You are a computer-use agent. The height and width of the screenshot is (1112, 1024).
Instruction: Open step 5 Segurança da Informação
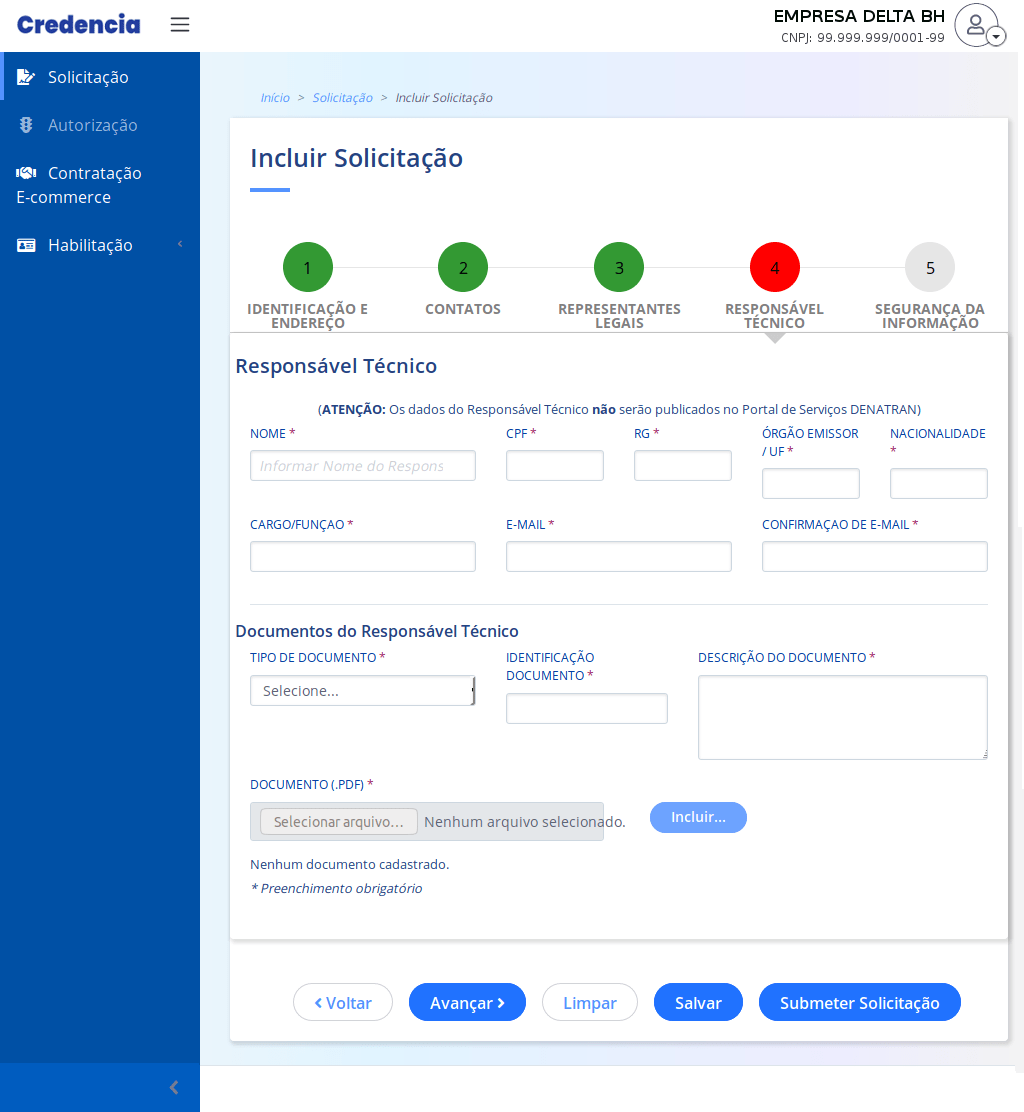coord(930,268)
